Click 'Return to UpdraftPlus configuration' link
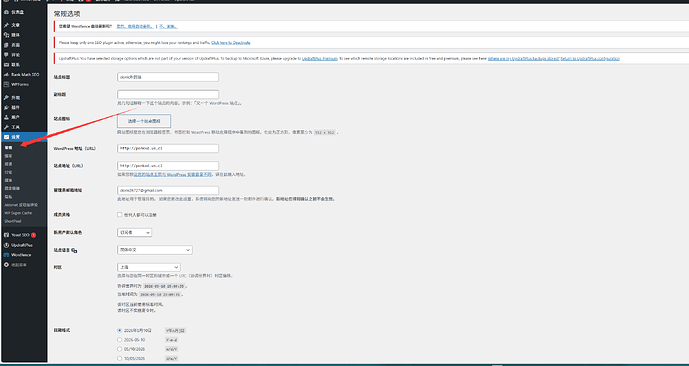689x366 pixels. pos(590,58)
